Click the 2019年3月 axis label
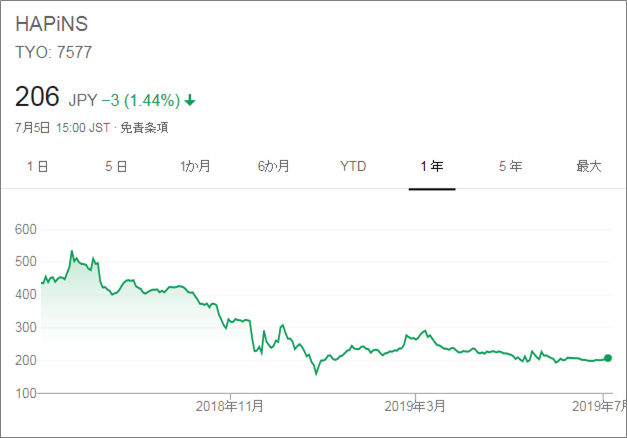Image resolution: width=627 pixels, height=438 pixels. [415, 406]
